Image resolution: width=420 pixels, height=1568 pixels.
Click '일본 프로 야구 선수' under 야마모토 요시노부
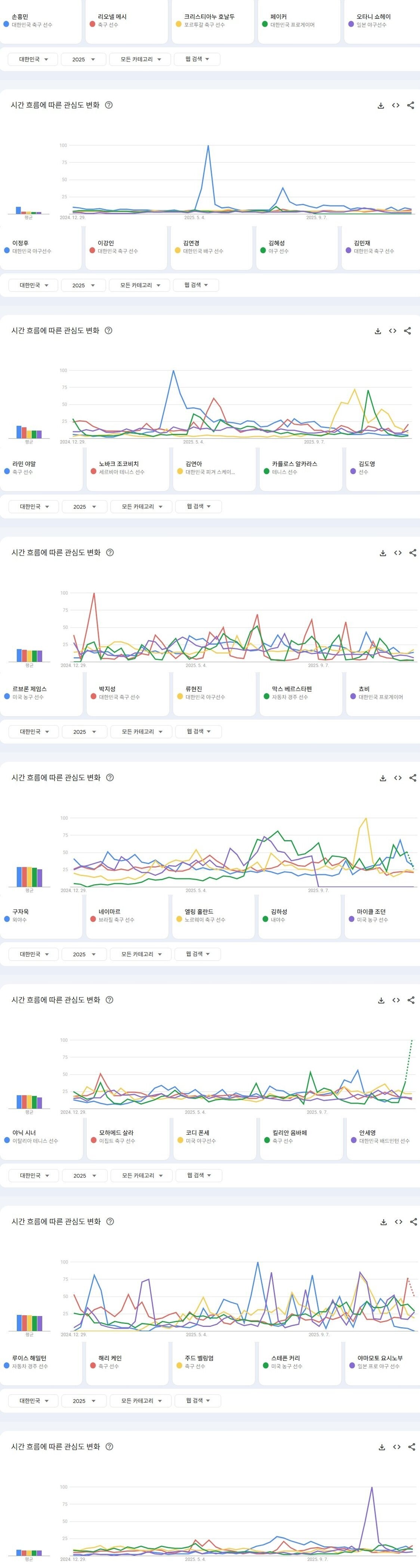click(x=378, y=1366)
